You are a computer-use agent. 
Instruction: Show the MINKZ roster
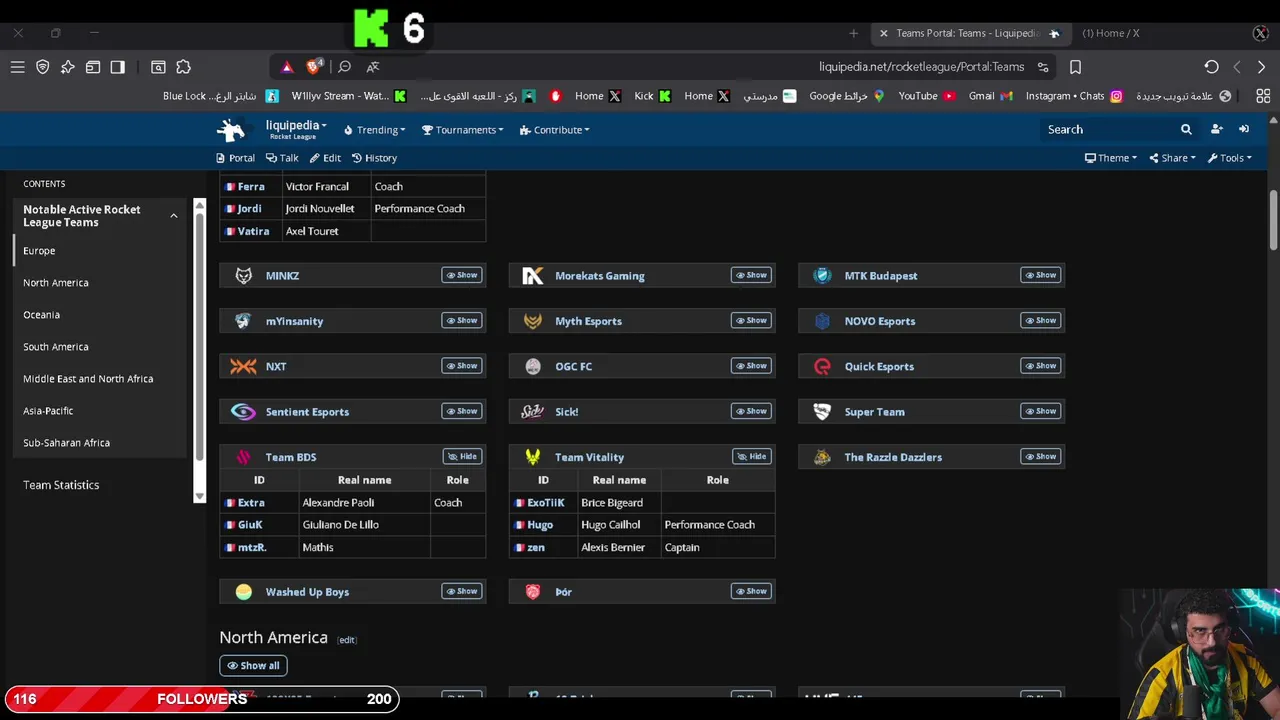(x=462, y=275)
